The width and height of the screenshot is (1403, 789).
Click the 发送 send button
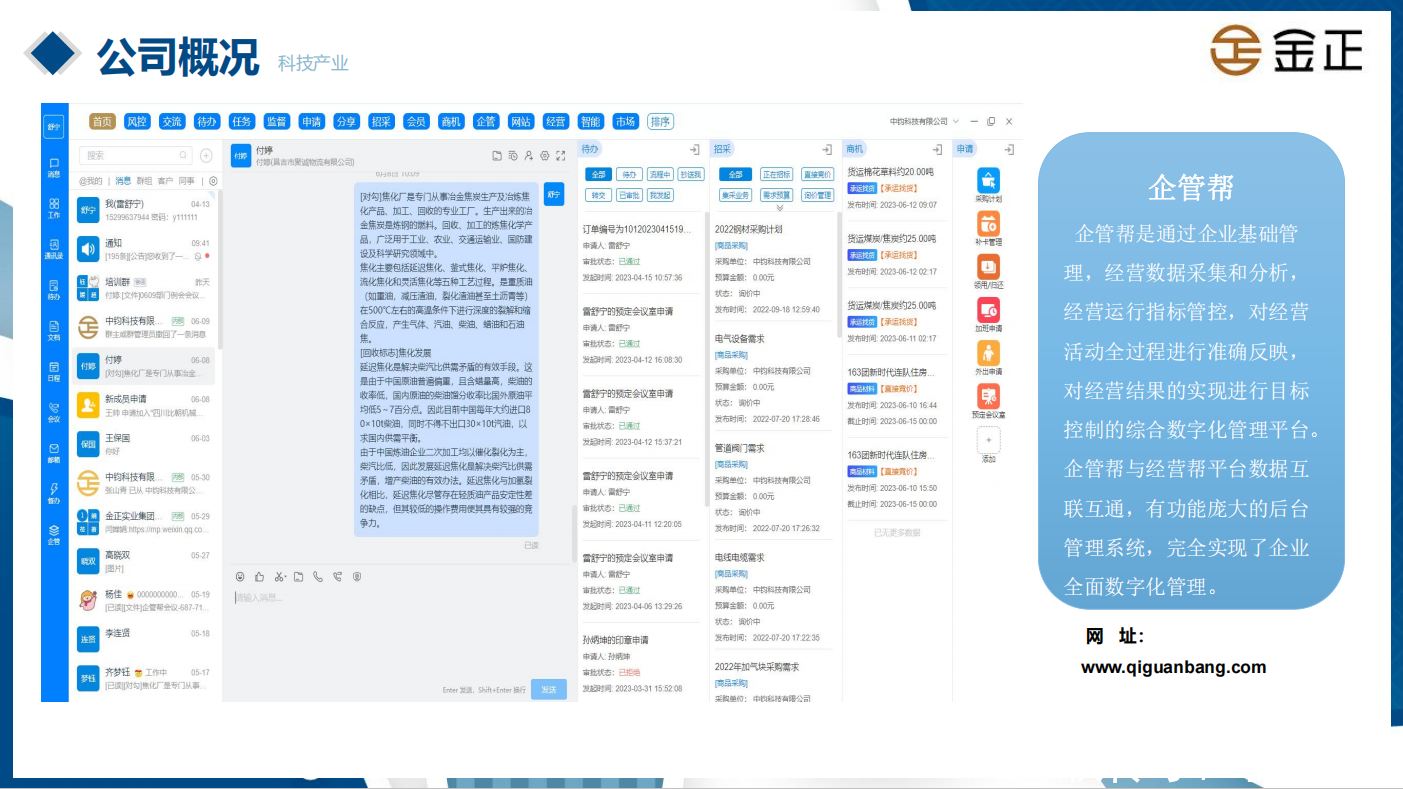click(549, 689)
